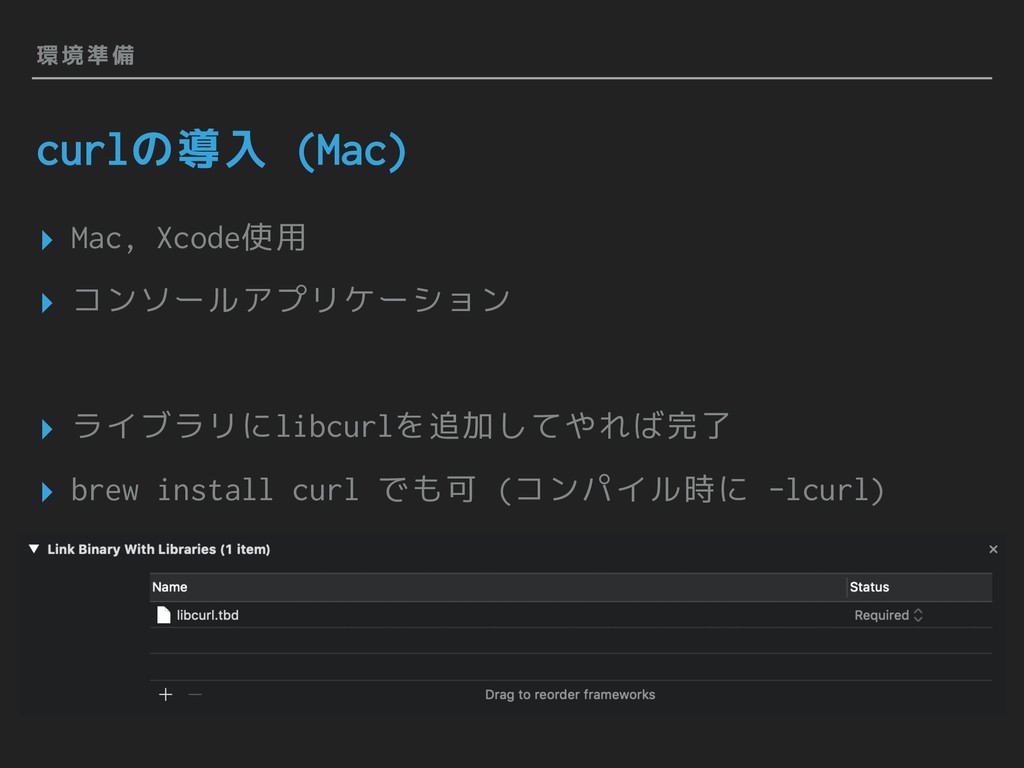Collapse the Link Binary With Libraries section
The height and width of the screenshot is (768, 1024).
(x=34, y=549)
